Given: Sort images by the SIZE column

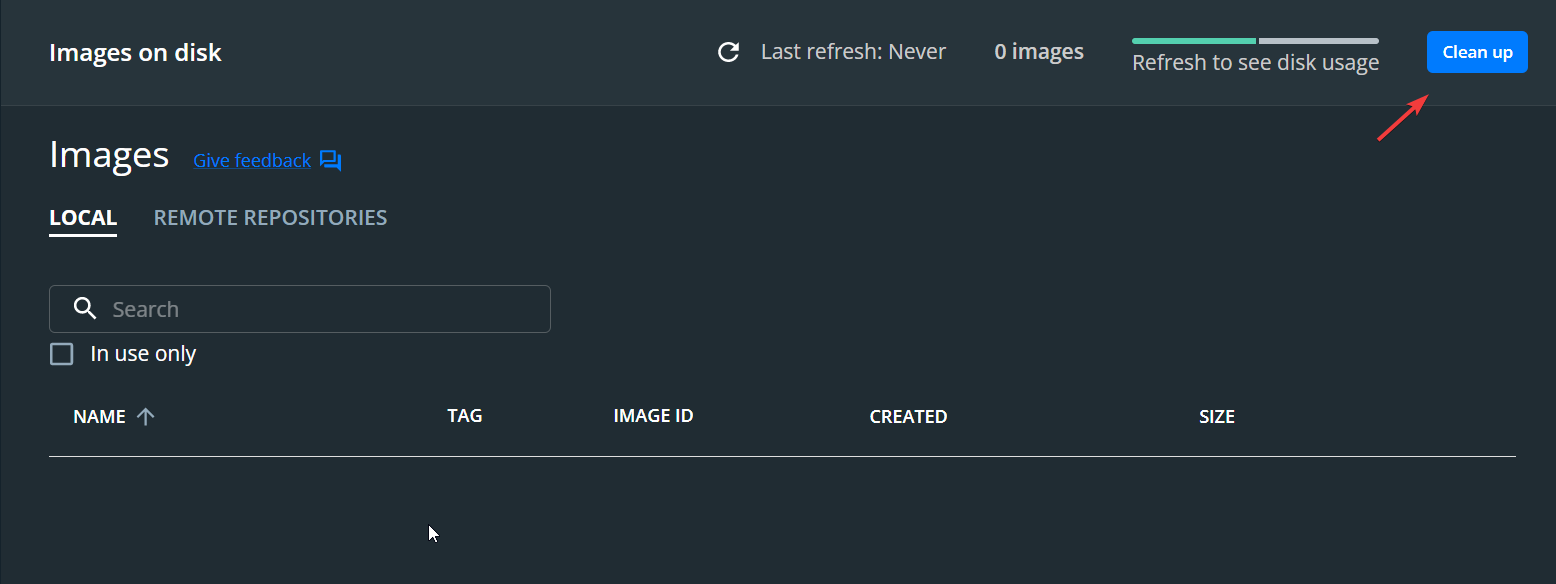Looking at the screenshot, I should pos(1217,416).
